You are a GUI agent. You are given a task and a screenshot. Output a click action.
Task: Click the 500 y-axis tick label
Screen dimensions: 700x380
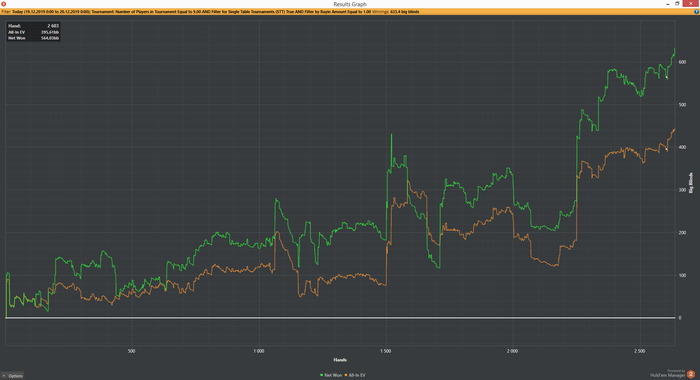[682, 104]
